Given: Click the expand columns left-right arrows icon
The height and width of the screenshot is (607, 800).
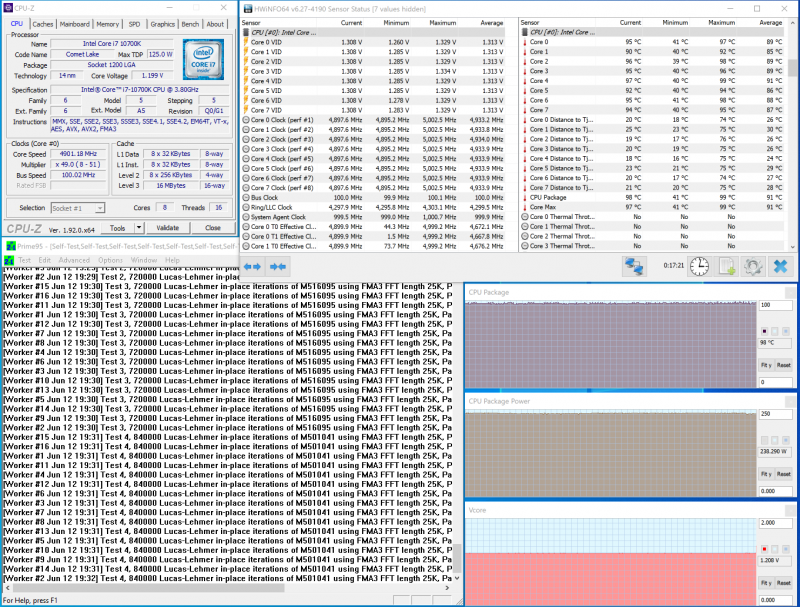Looking at the screenshot, I should click(253, 265).
